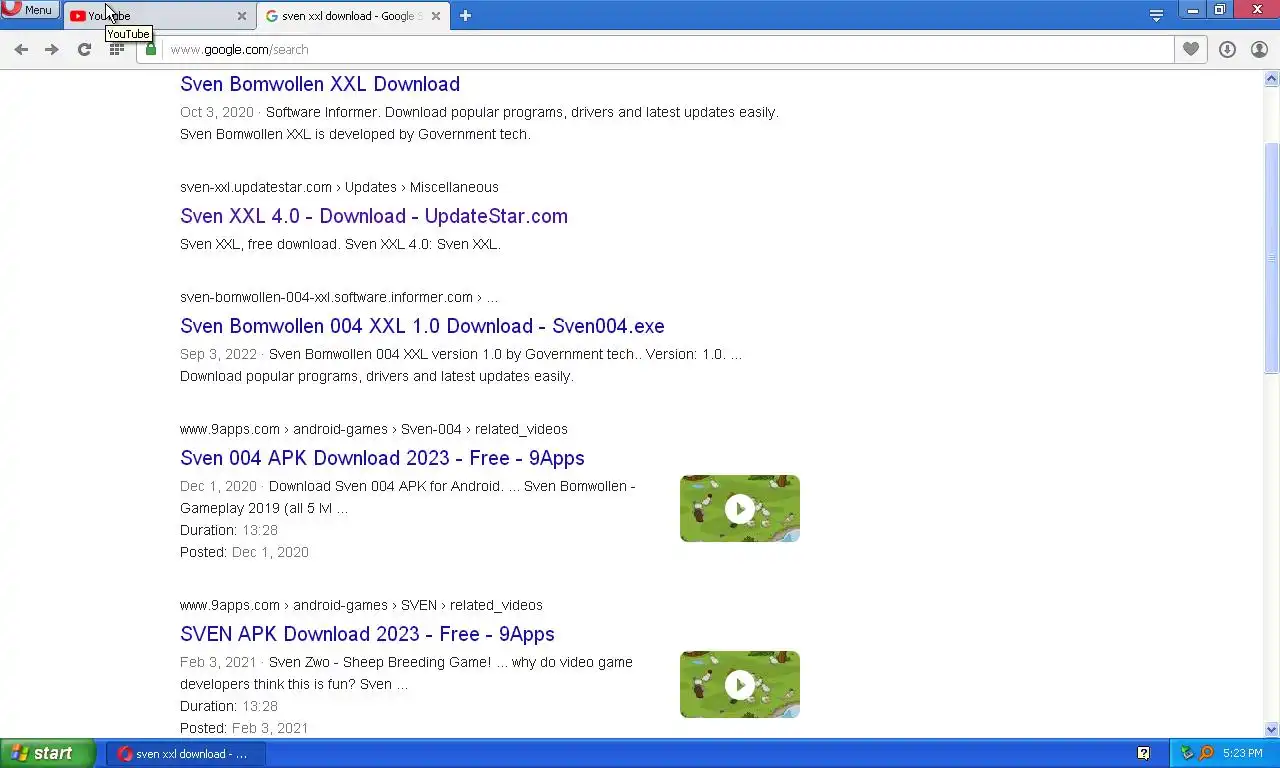Open Sven 004 APK Download 9Apps link
Viewport: 1280px width, 768px height.
(x=382, y=458)
